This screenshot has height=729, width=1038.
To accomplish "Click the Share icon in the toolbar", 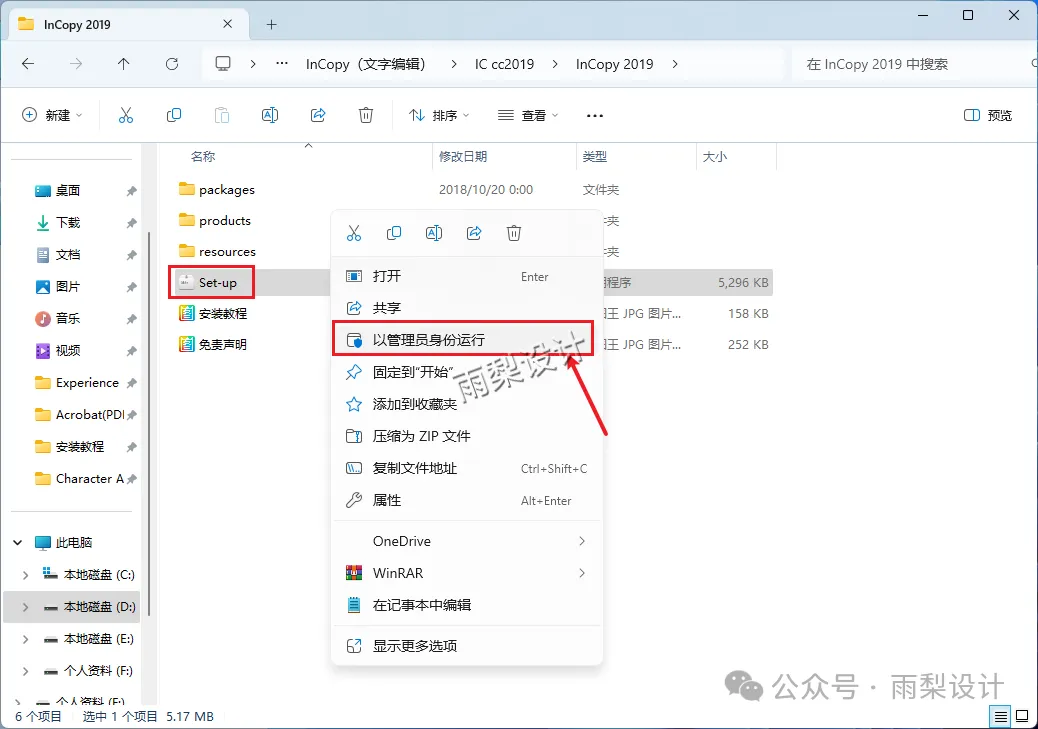I will click(318, 115).
